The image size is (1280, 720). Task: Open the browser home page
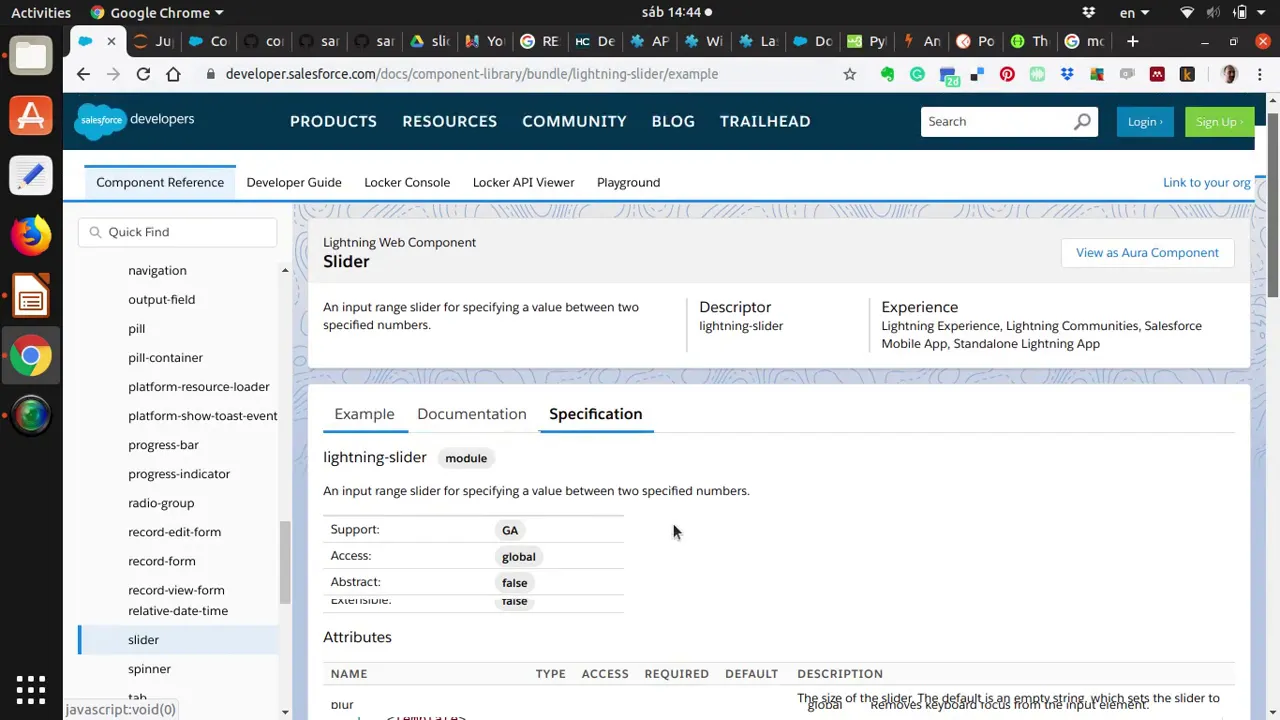[x=173, y=74]
